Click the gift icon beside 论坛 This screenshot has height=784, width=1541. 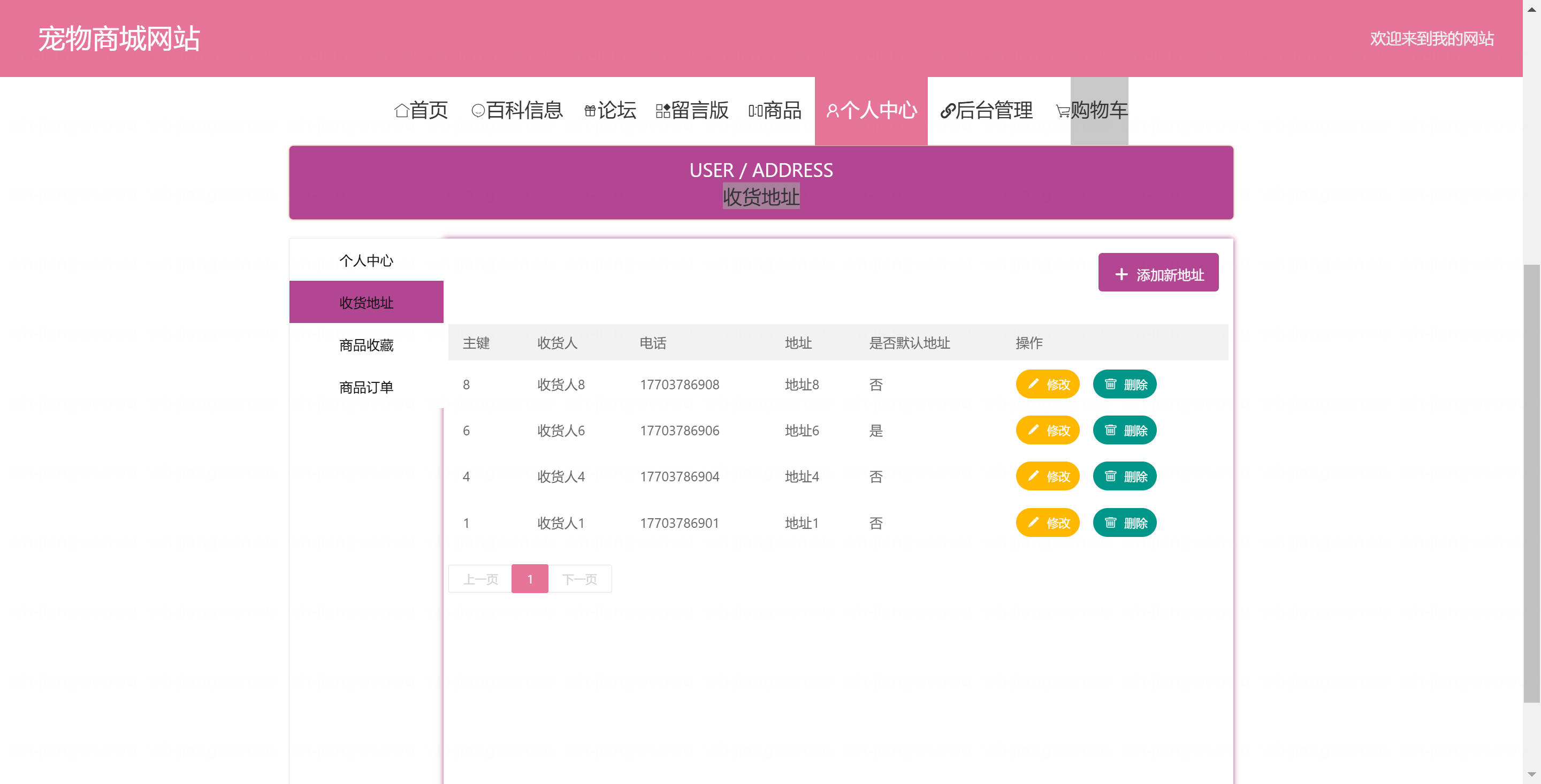click(590, 111)
